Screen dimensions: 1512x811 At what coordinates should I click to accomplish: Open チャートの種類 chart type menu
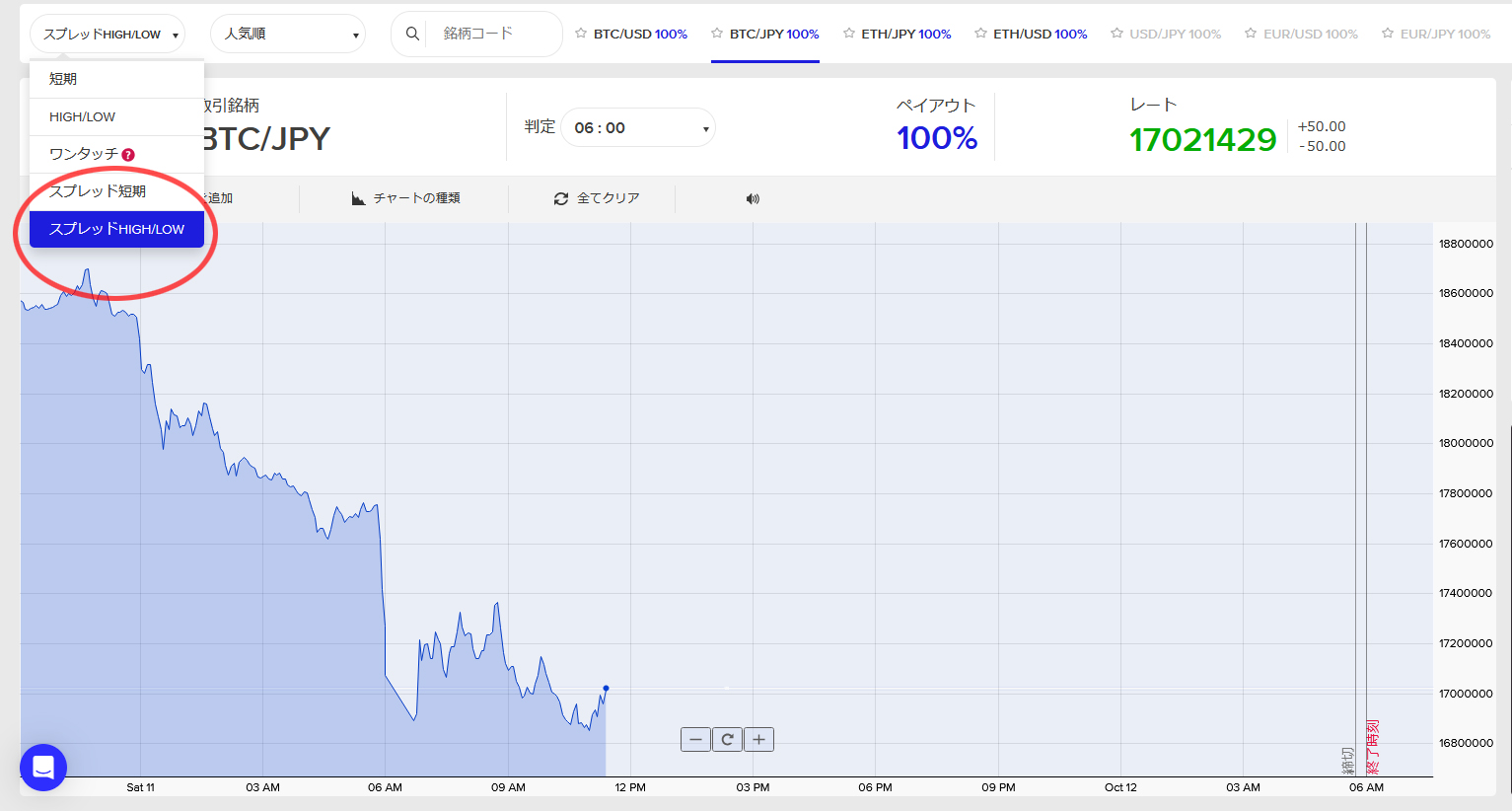(x=406, y=198)
